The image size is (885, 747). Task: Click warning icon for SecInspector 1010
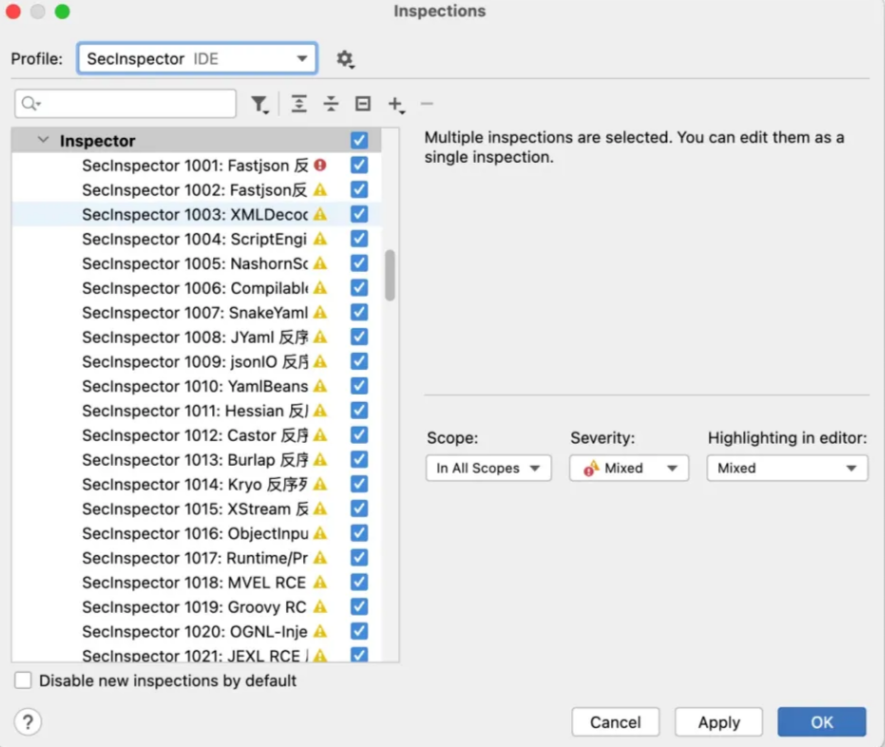pyautogui.click(x=320, y=386)
